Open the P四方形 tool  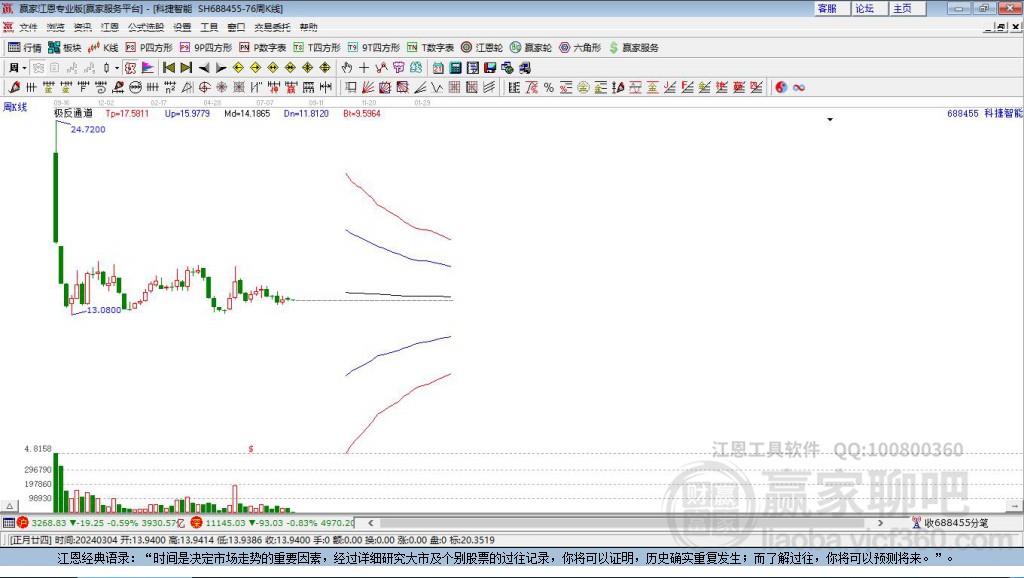tap(149, 48)
